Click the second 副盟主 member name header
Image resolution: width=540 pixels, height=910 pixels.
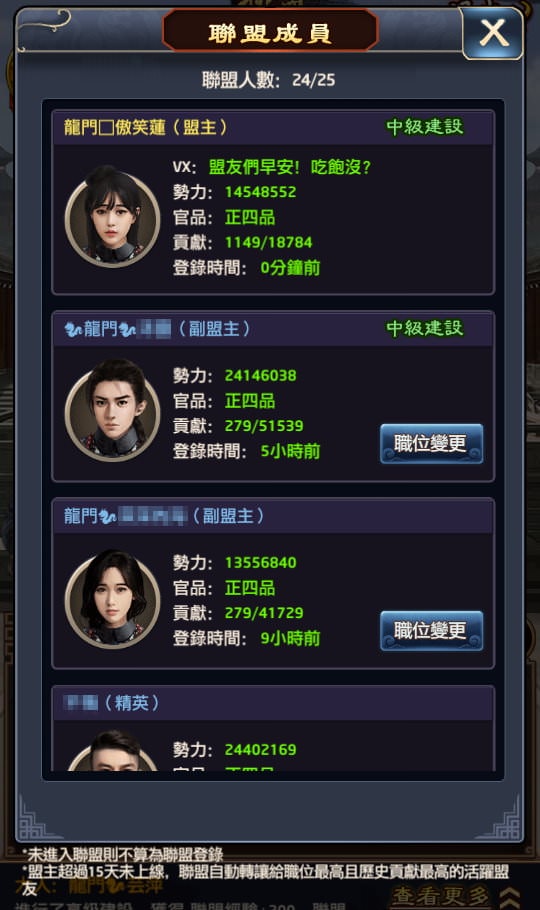[x=164, y=515]
